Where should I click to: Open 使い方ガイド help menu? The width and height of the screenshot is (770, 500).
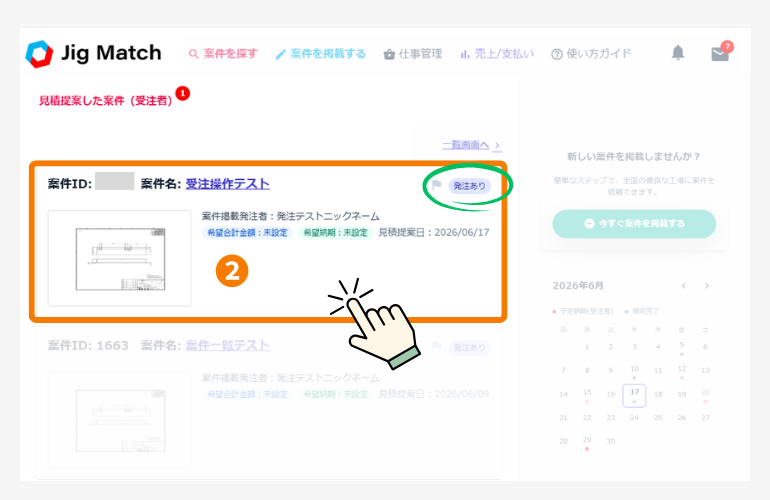click(x=591, y=54)
